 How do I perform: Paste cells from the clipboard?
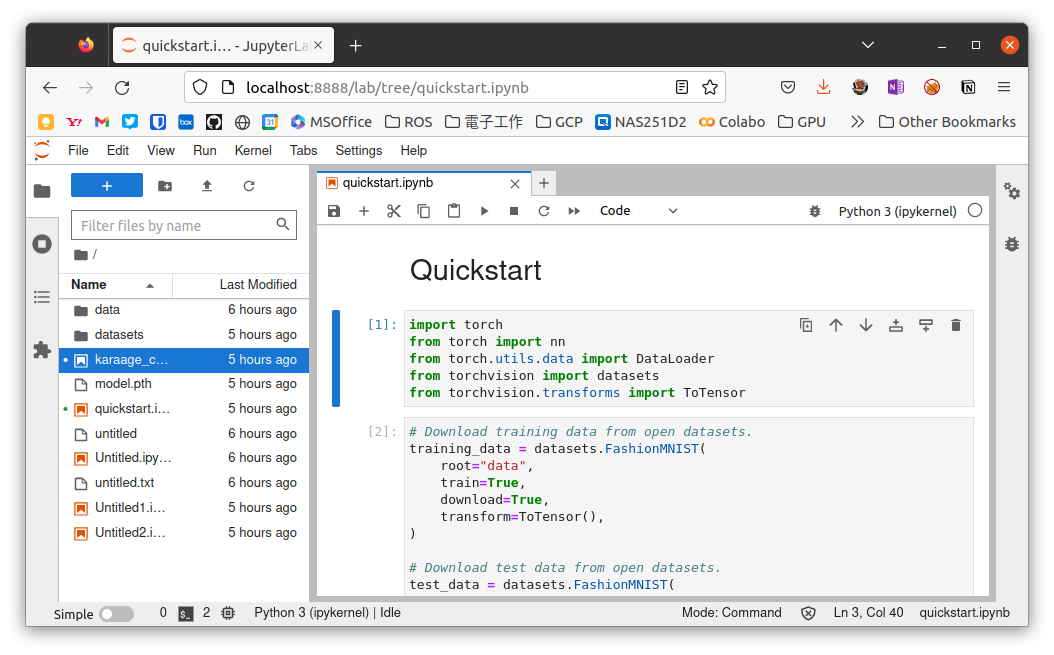454,211
